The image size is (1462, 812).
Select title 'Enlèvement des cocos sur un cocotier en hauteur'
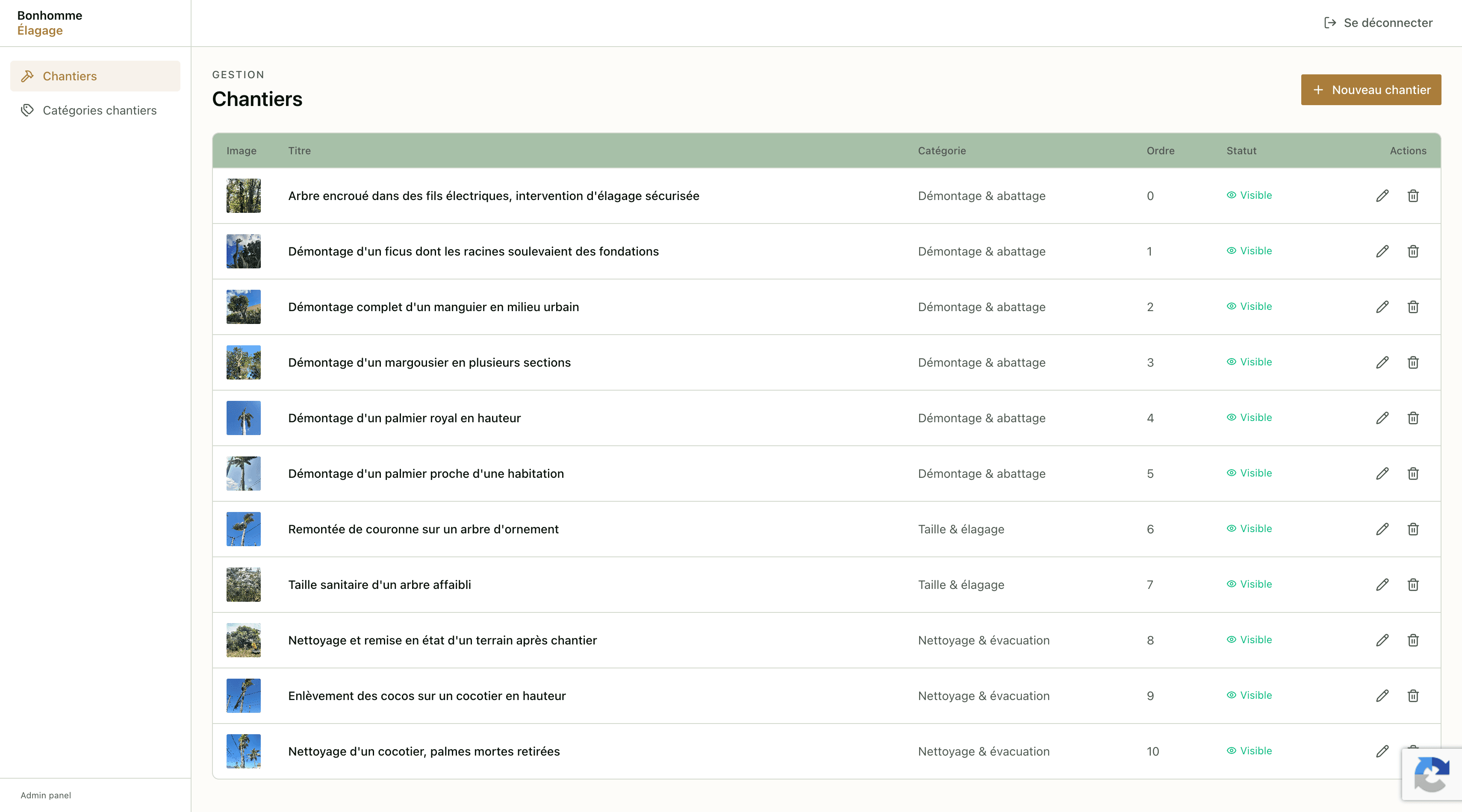coord(427,696)
